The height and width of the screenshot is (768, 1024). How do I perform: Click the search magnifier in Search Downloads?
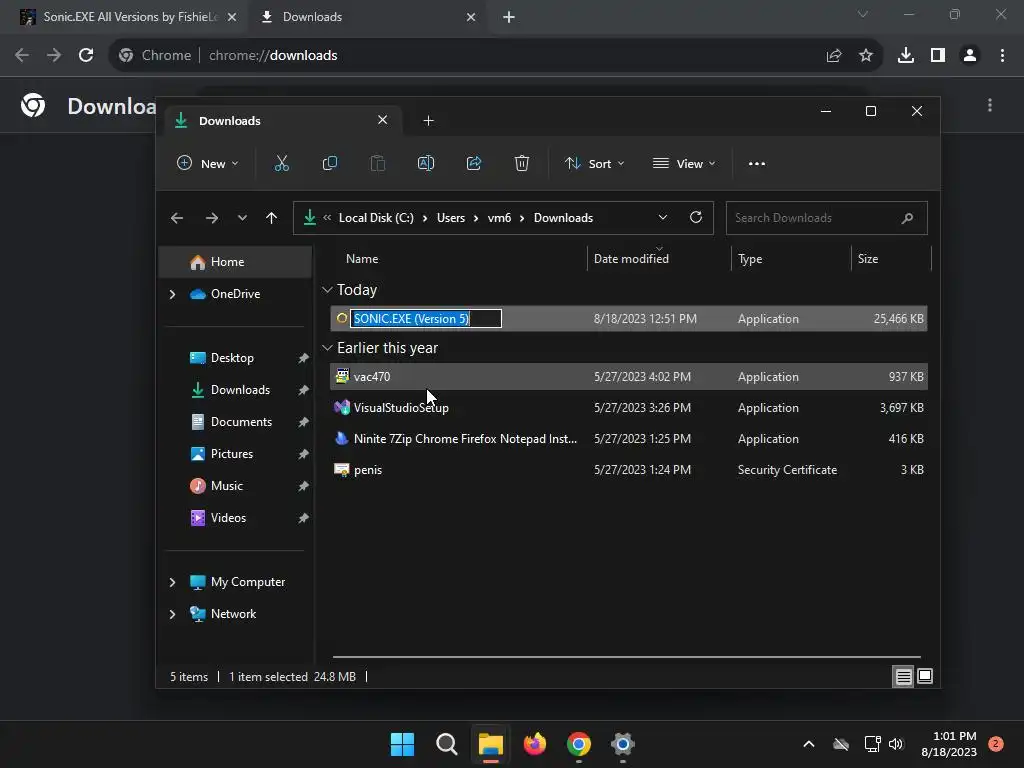(x=907, y=218)
